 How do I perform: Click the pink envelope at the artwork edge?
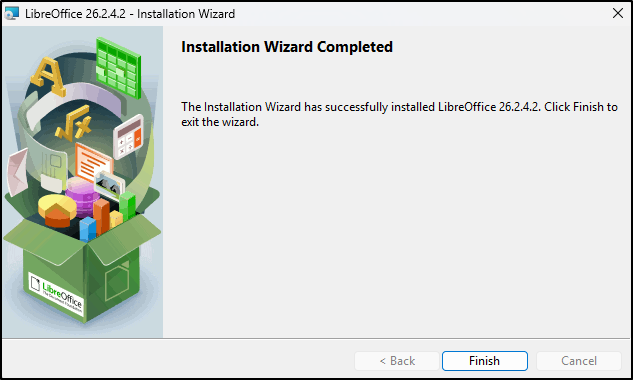pos(17,171)
